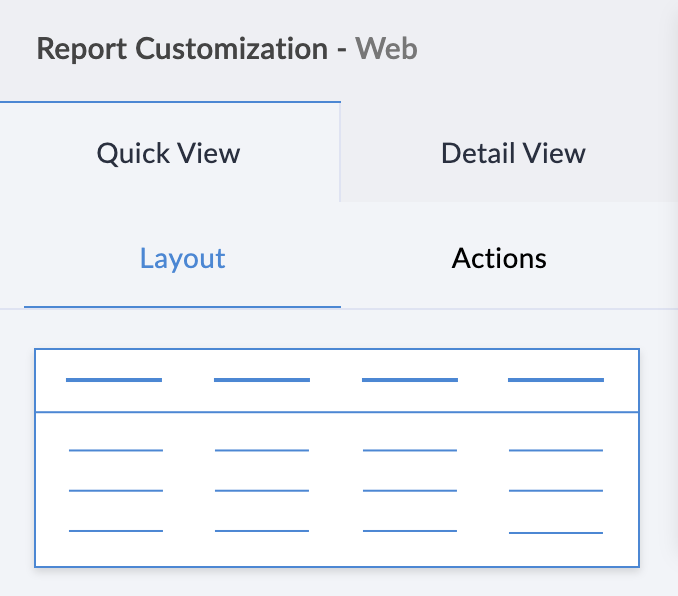Click the second column header line in layout preview
The width and height of the screenshot is (678, 596).
coord(262,380)
